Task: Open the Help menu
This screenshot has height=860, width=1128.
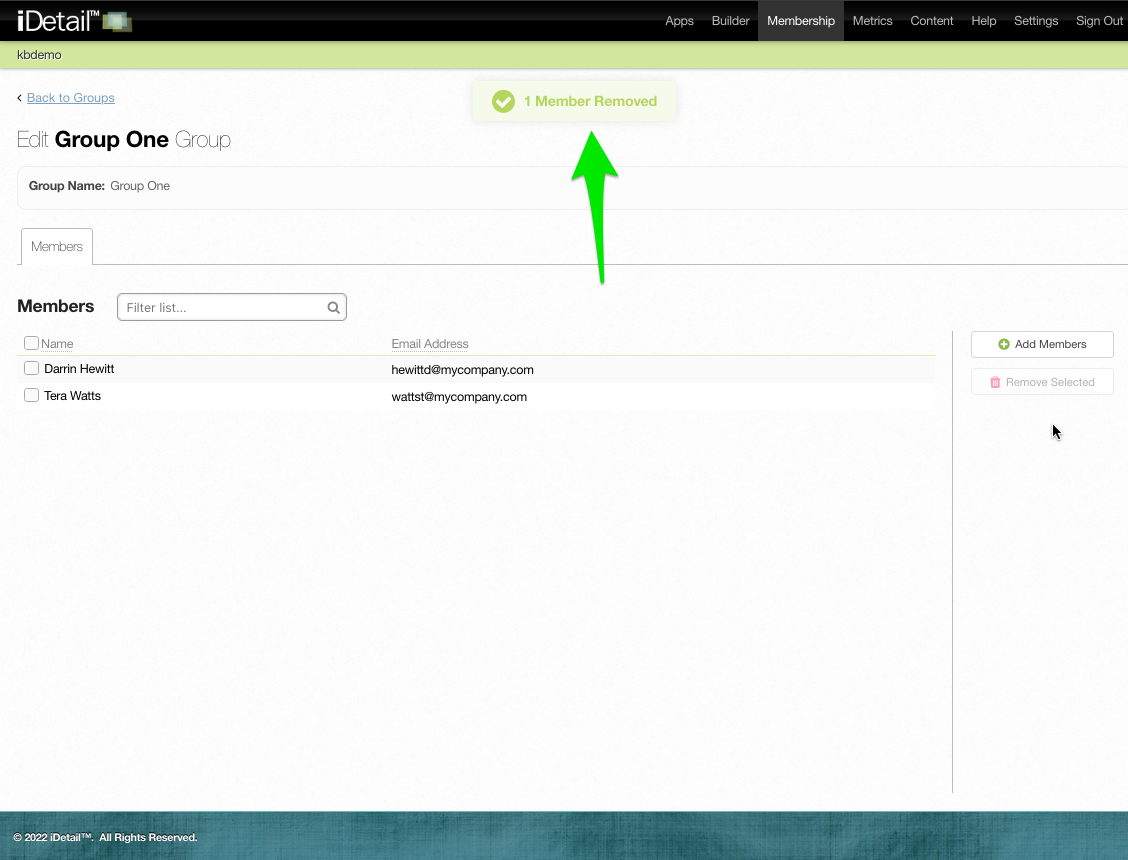Action: (x=983, y=21)
